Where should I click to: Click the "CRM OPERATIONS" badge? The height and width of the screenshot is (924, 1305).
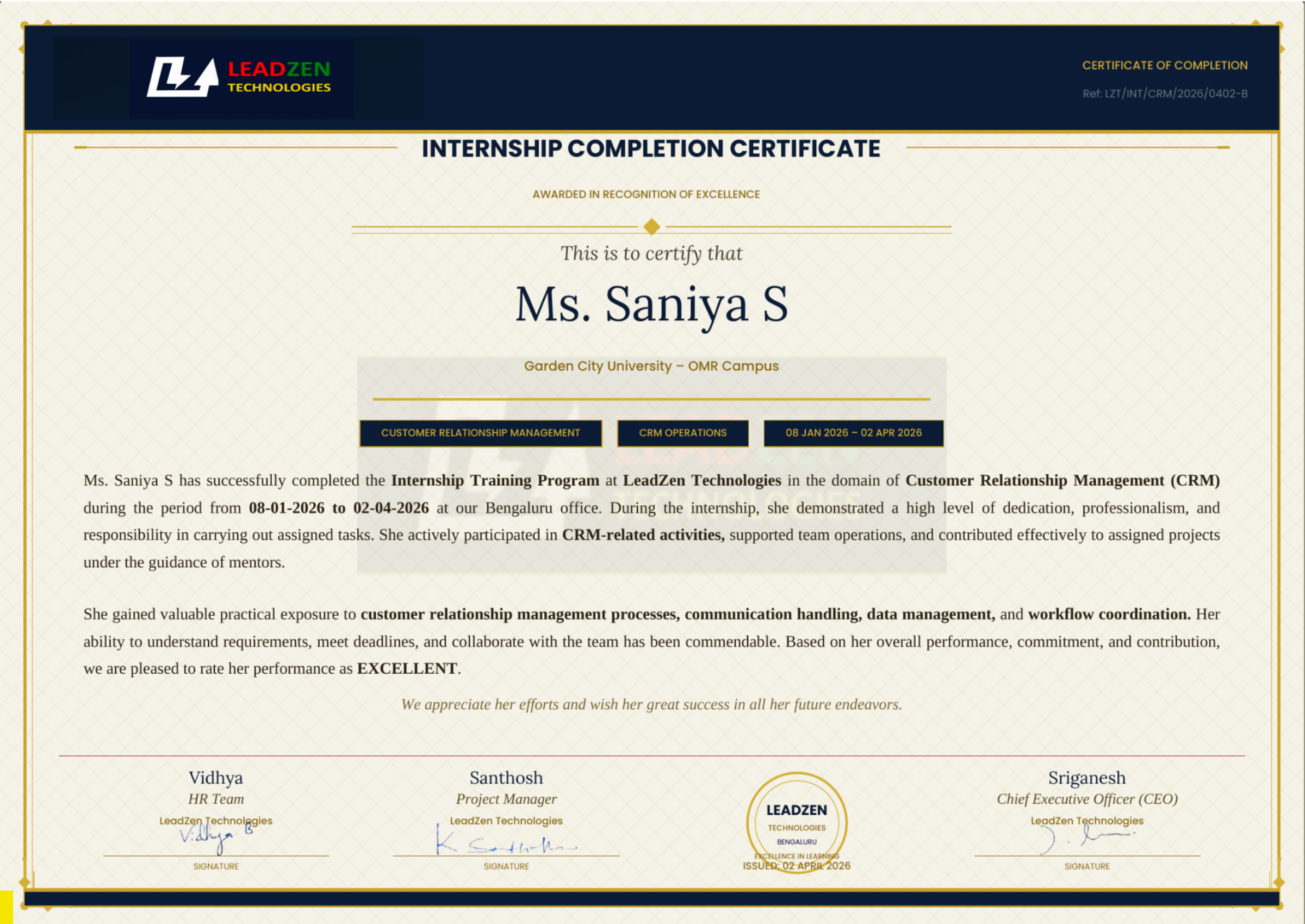tap(682, 433)
